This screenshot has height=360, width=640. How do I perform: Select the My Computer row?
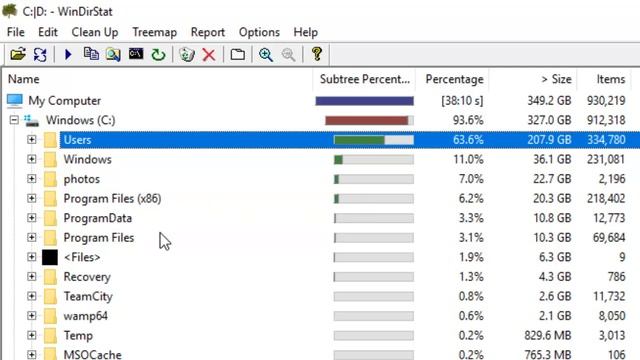tap(320, 101)
